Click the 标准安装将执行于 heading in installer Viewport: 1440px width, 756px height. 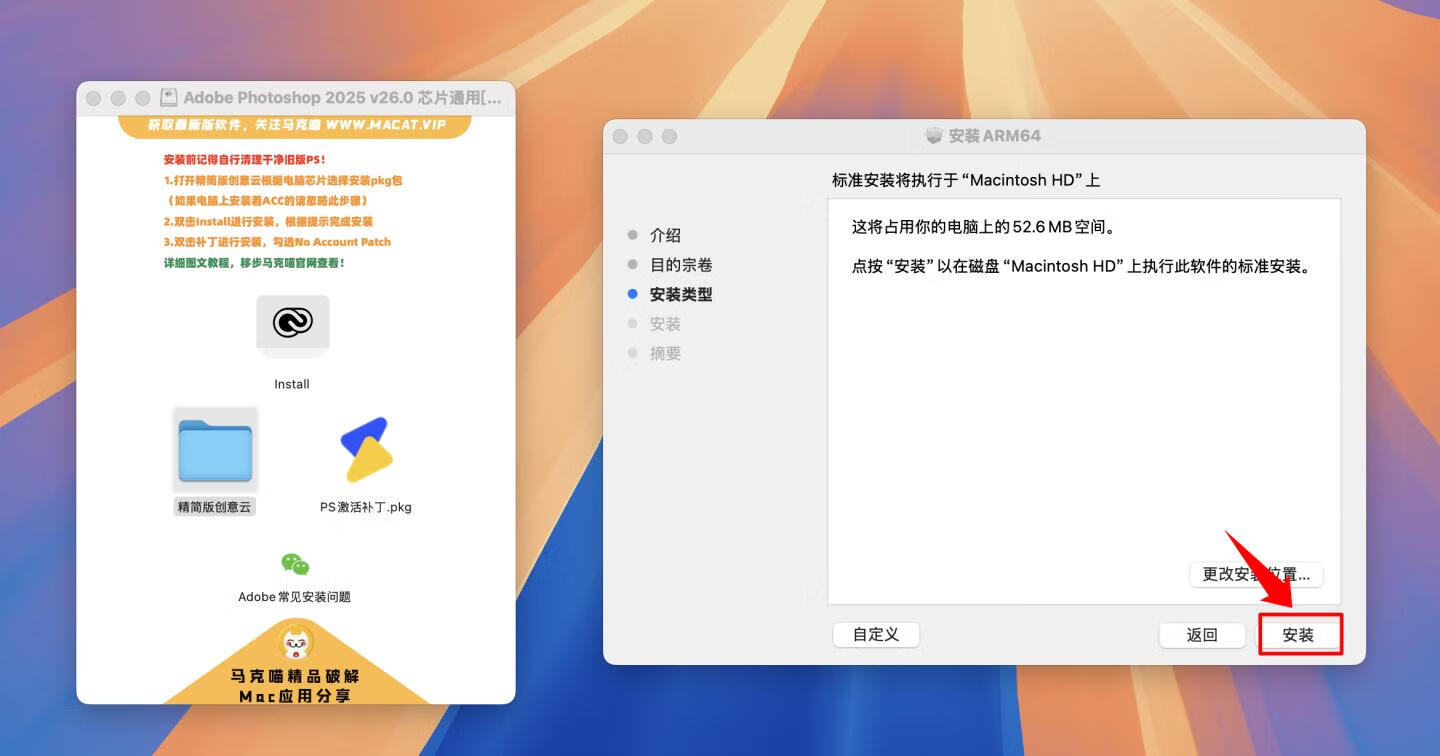(966, 181)
